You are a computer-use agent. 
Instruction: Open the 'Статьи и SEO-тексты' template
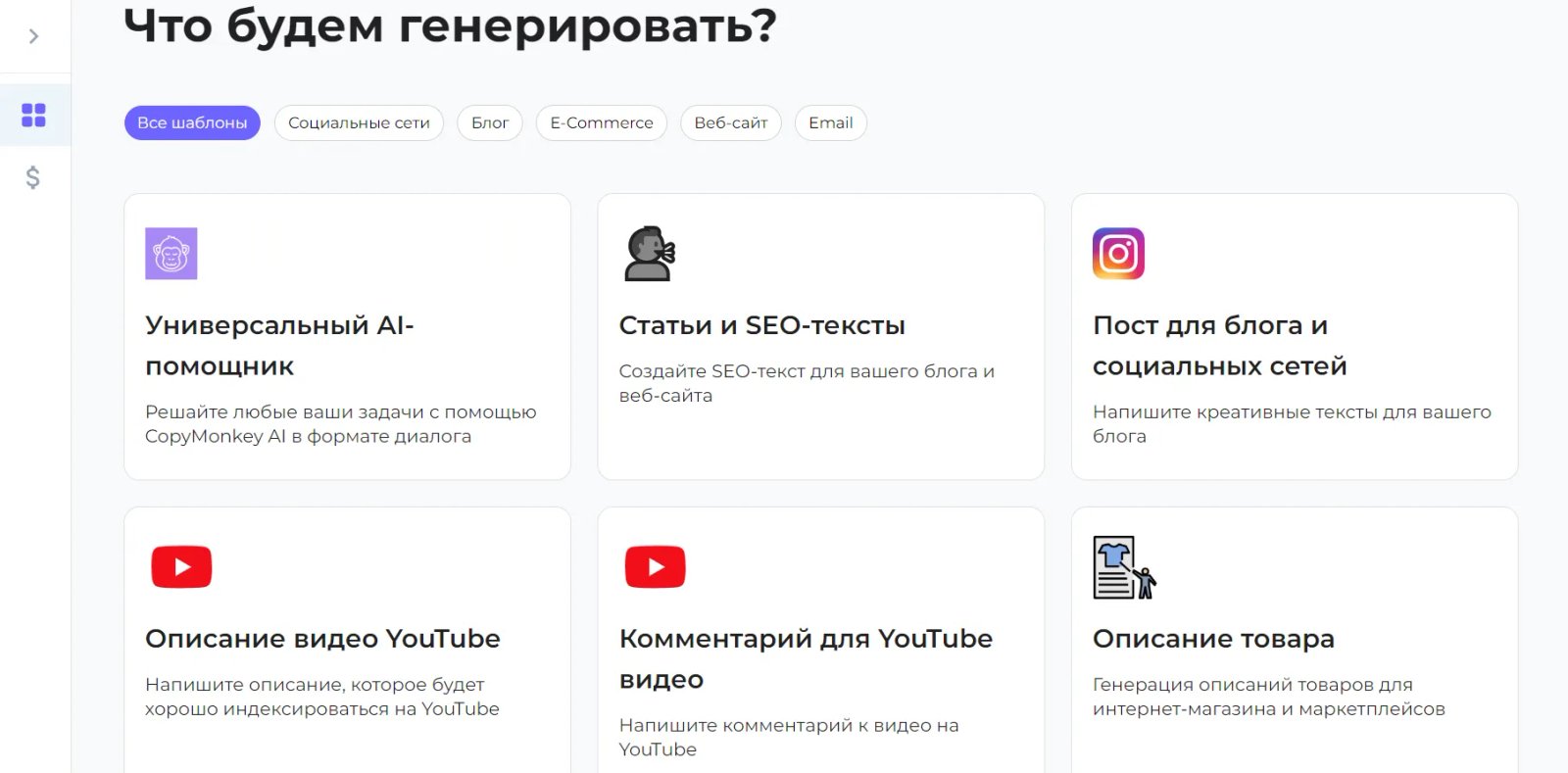(x=761, y=325)
